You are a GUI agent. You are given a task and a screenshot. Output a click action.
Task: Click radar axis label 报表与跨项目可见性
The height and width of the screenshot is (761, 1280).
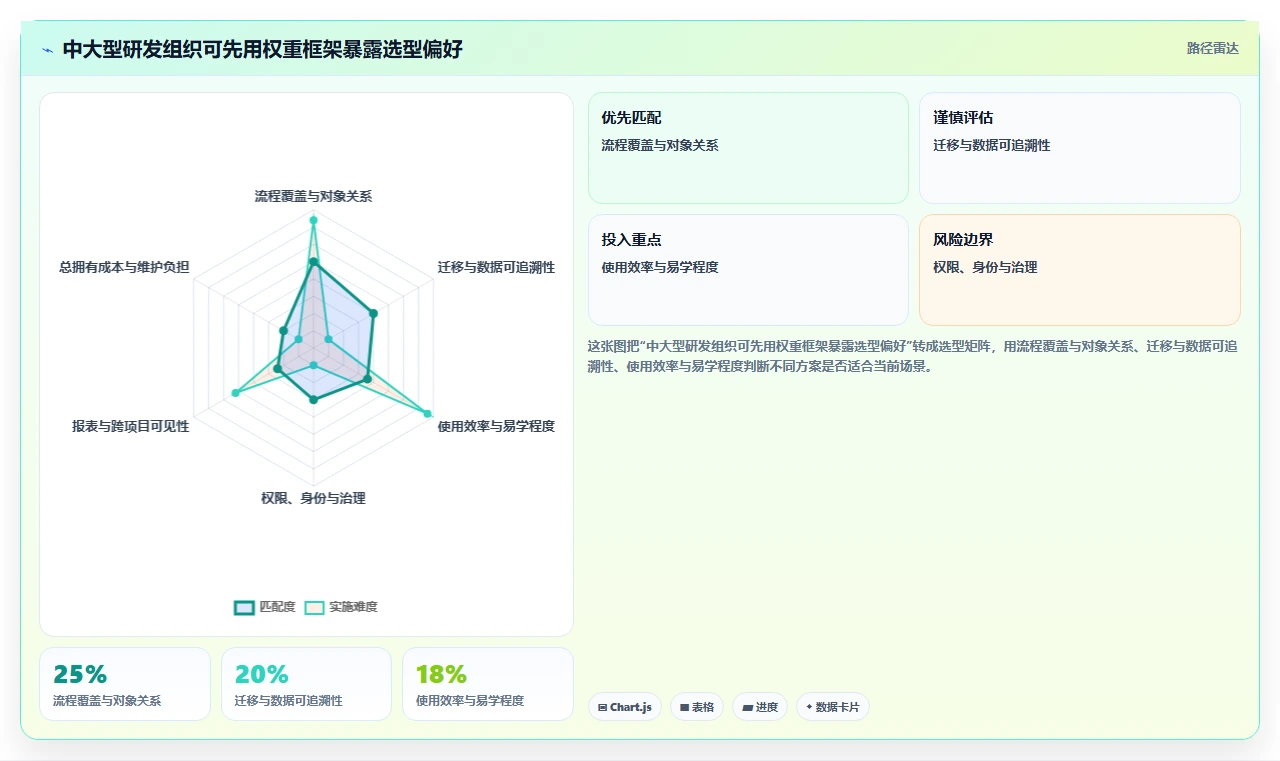(130, 426)
